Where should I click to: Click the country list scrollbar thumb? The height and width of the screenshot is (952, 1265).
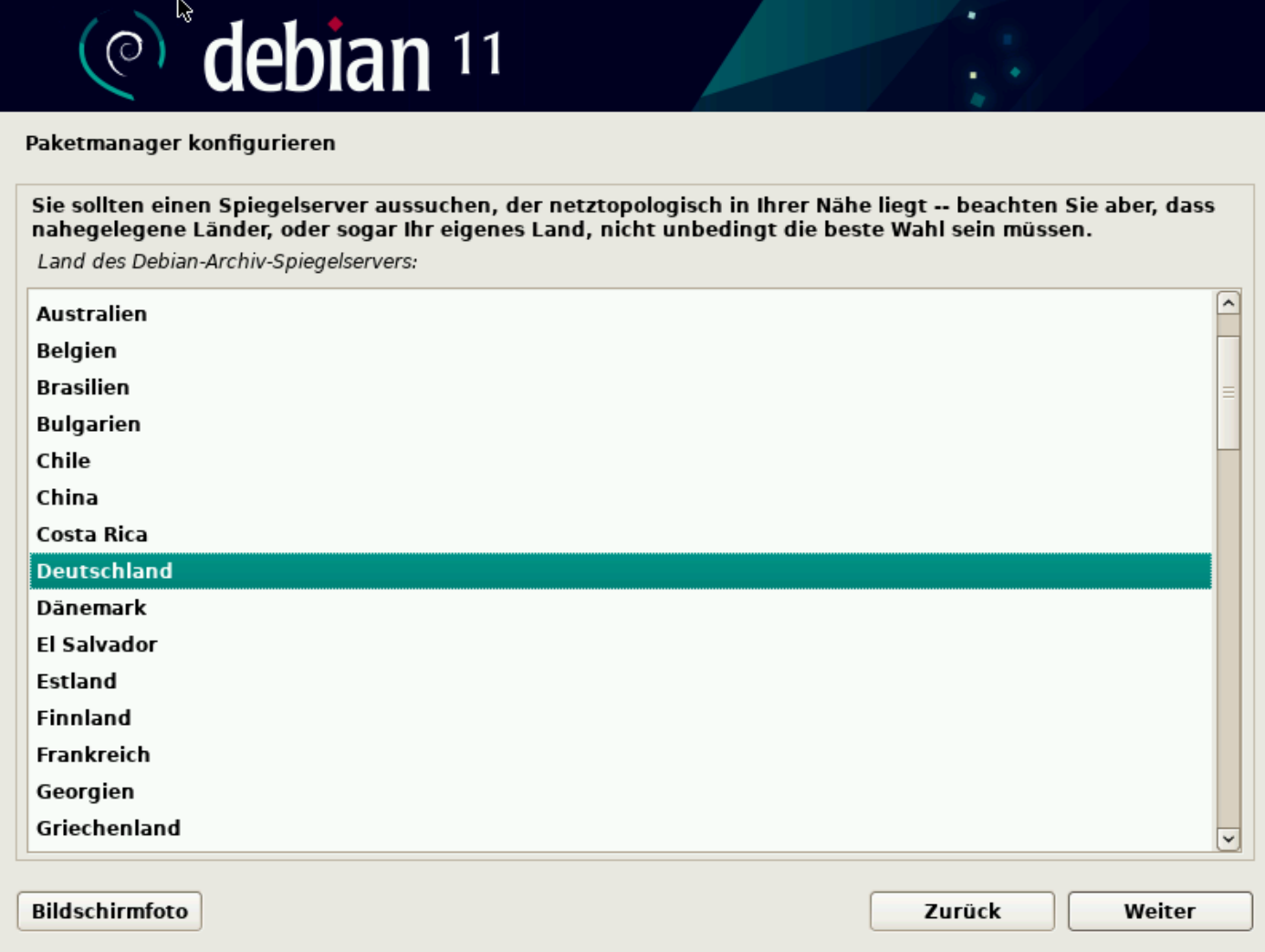coord(1228,392)
